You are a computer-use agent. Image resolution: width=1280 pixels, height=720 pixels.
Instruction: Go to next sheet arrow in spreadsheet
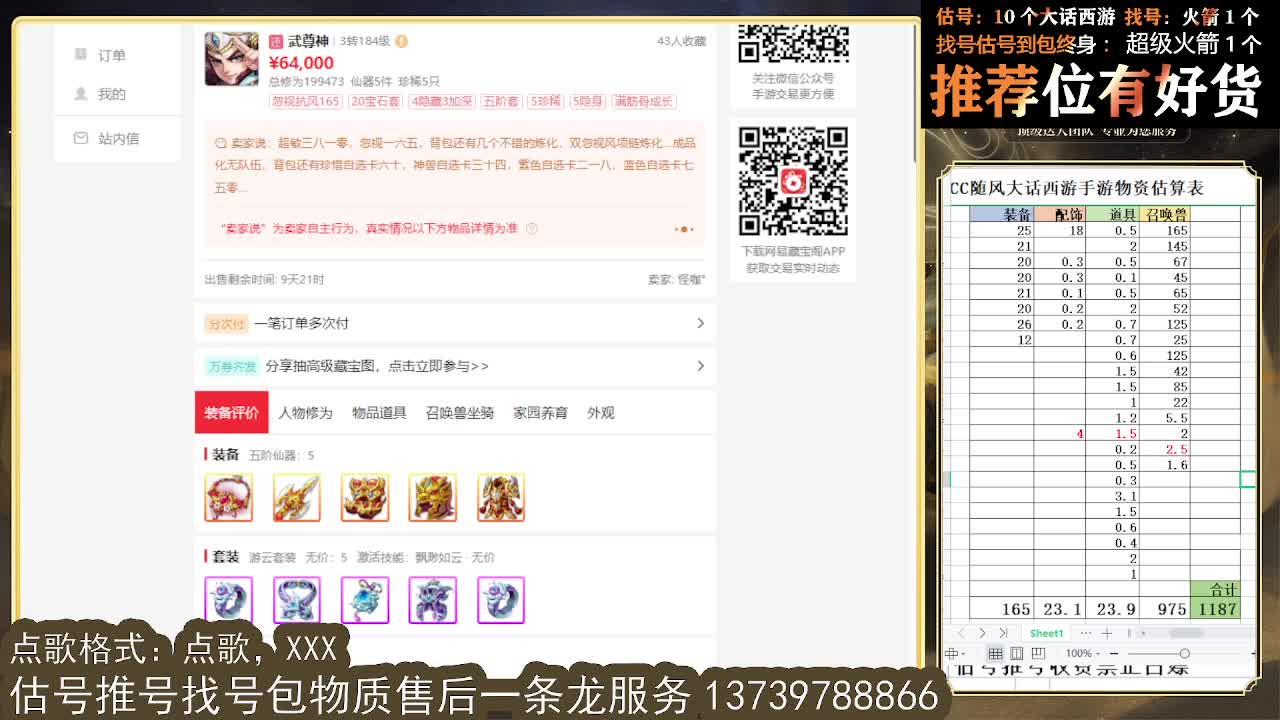pyautogui.click(x=982, y=633)
